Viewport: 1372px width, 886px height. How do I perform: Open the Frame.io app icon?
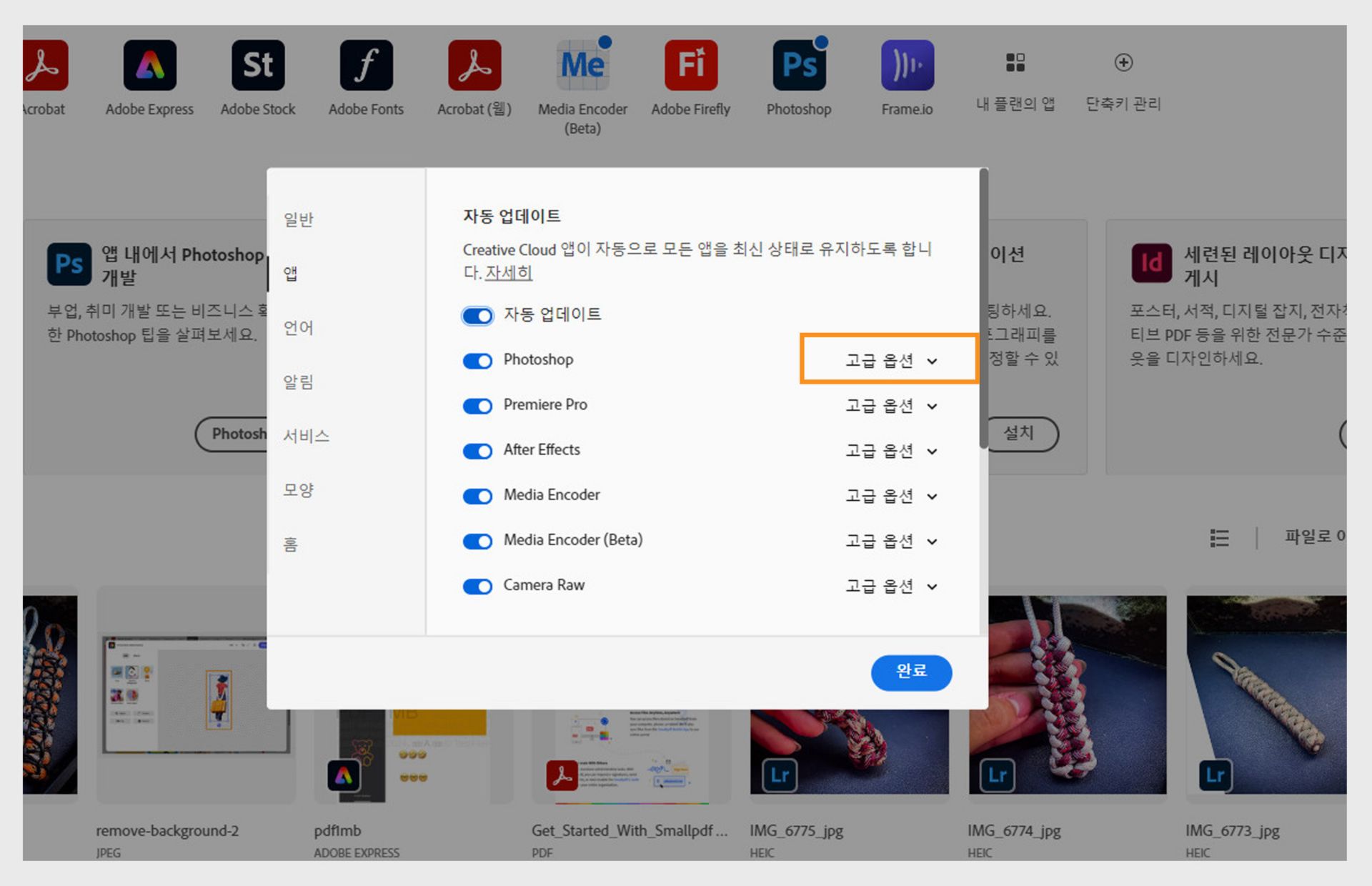[x=907, y=66]
